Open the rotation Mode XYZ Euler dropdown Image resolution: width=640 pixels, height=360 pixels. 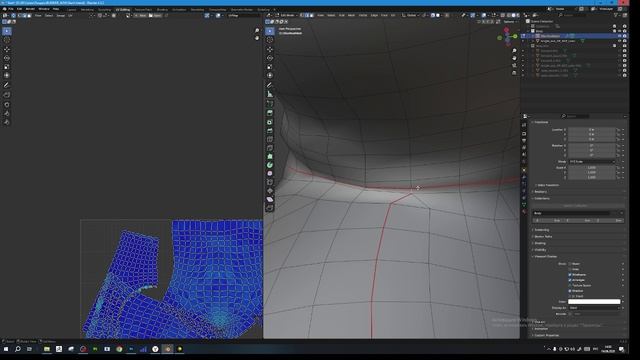point(591,162)
